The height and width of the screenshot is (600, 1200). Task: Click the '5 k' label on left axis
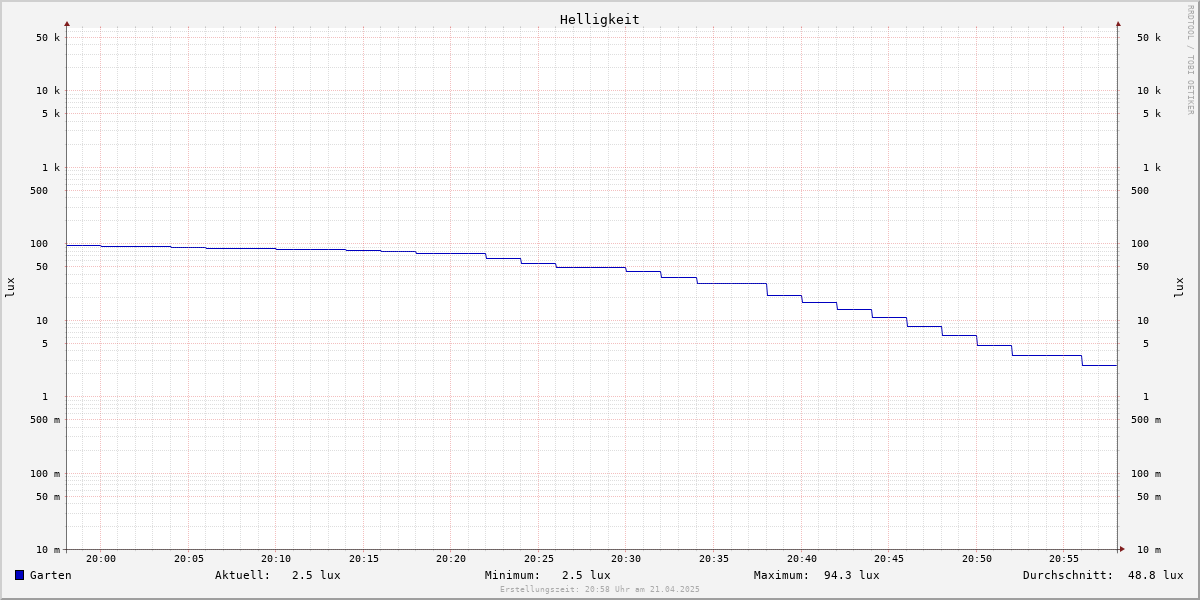(51, 114)
